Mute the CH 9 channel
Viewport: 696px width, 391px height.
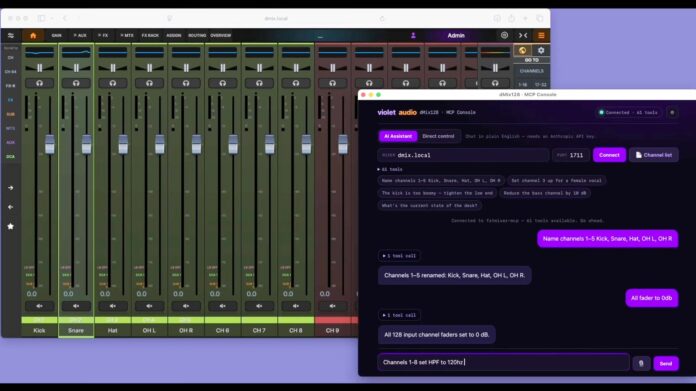point(332,306)
